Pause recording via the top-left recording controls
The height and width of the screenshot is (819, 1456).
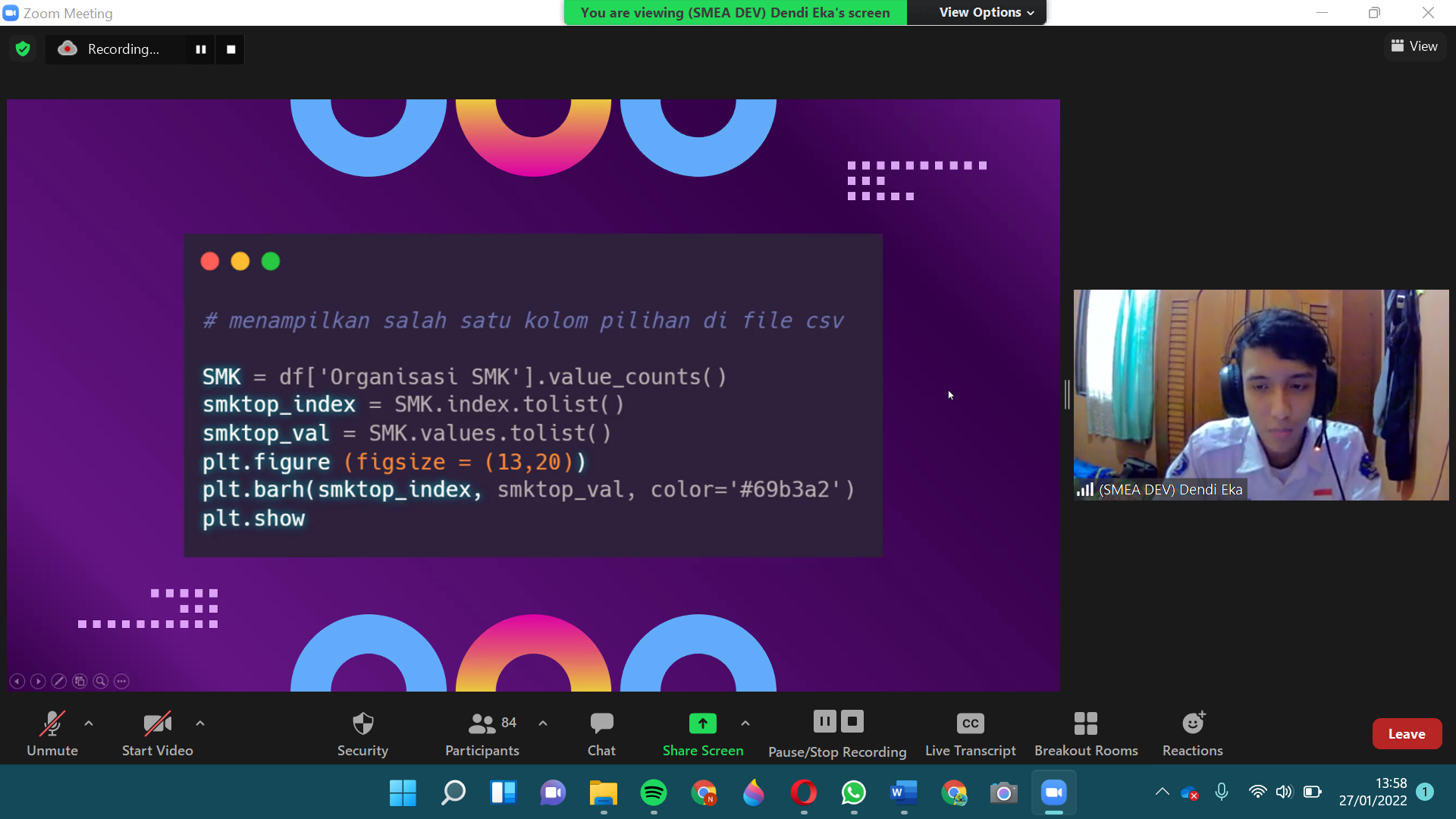[200, 49]
